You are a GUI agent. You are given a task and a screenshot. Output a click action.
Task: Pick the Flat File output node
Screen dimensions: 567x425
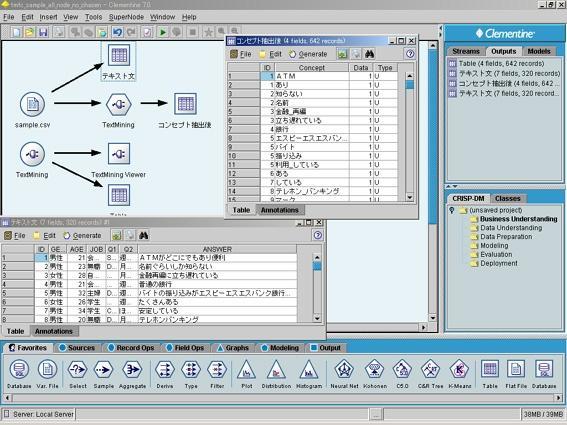[516, 370]
